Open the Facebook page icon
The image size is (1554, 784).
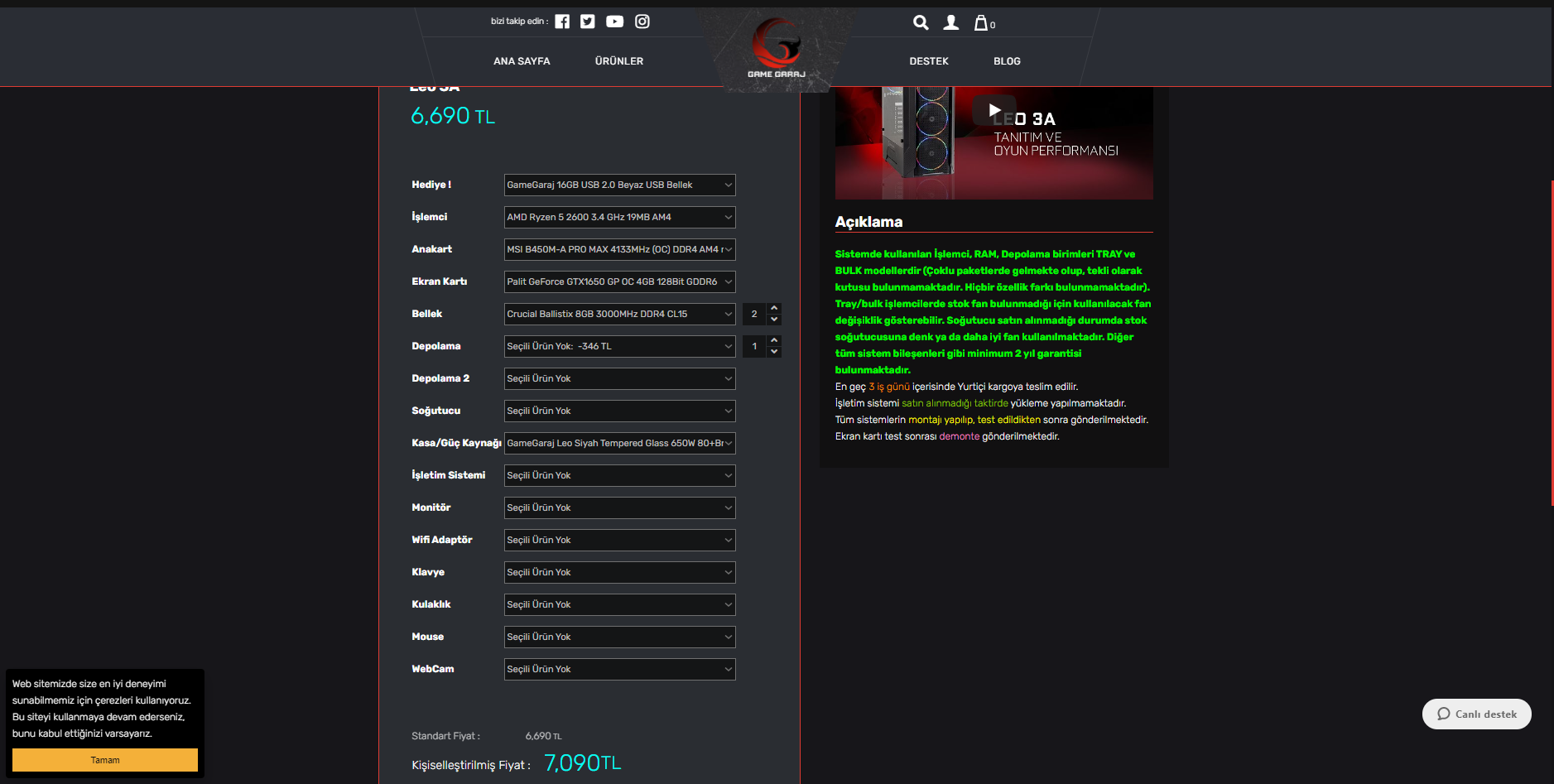[x=562, y=22]
